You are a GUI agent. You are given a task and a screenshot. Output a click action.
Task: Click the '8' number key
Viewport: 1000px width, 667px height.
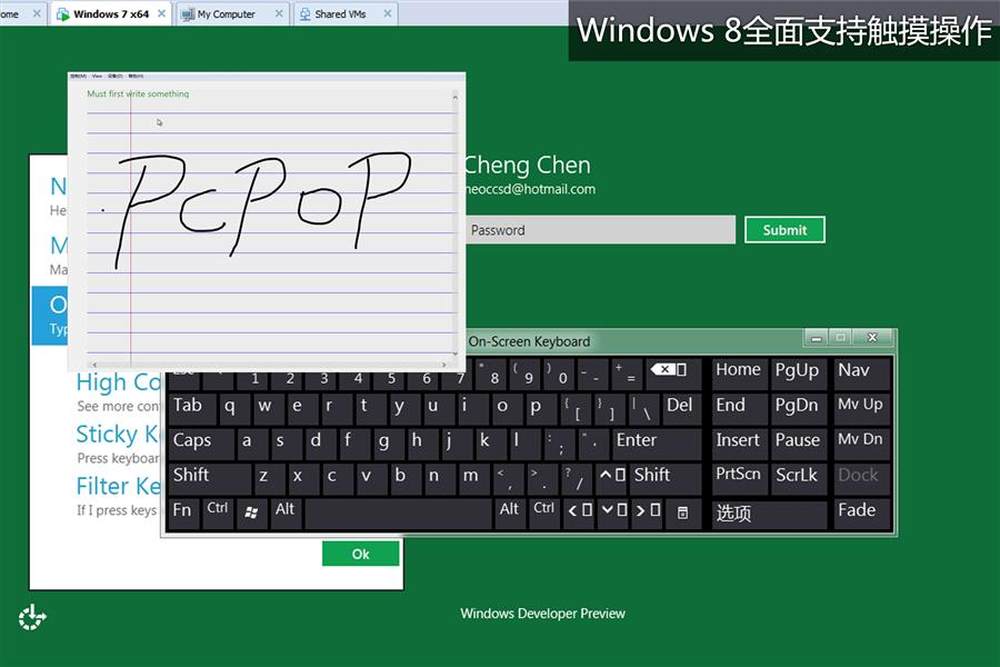492,374
